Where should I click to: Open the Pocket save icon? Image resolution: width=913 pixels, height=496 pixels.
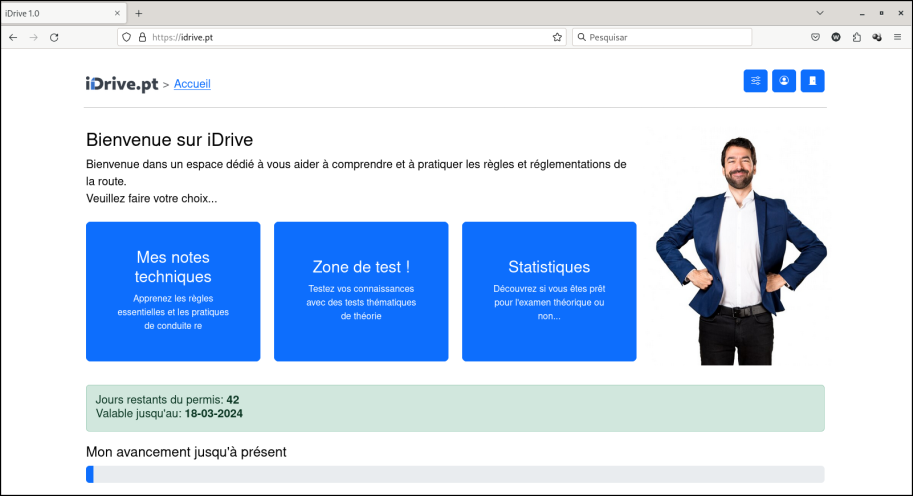[816, 37]
